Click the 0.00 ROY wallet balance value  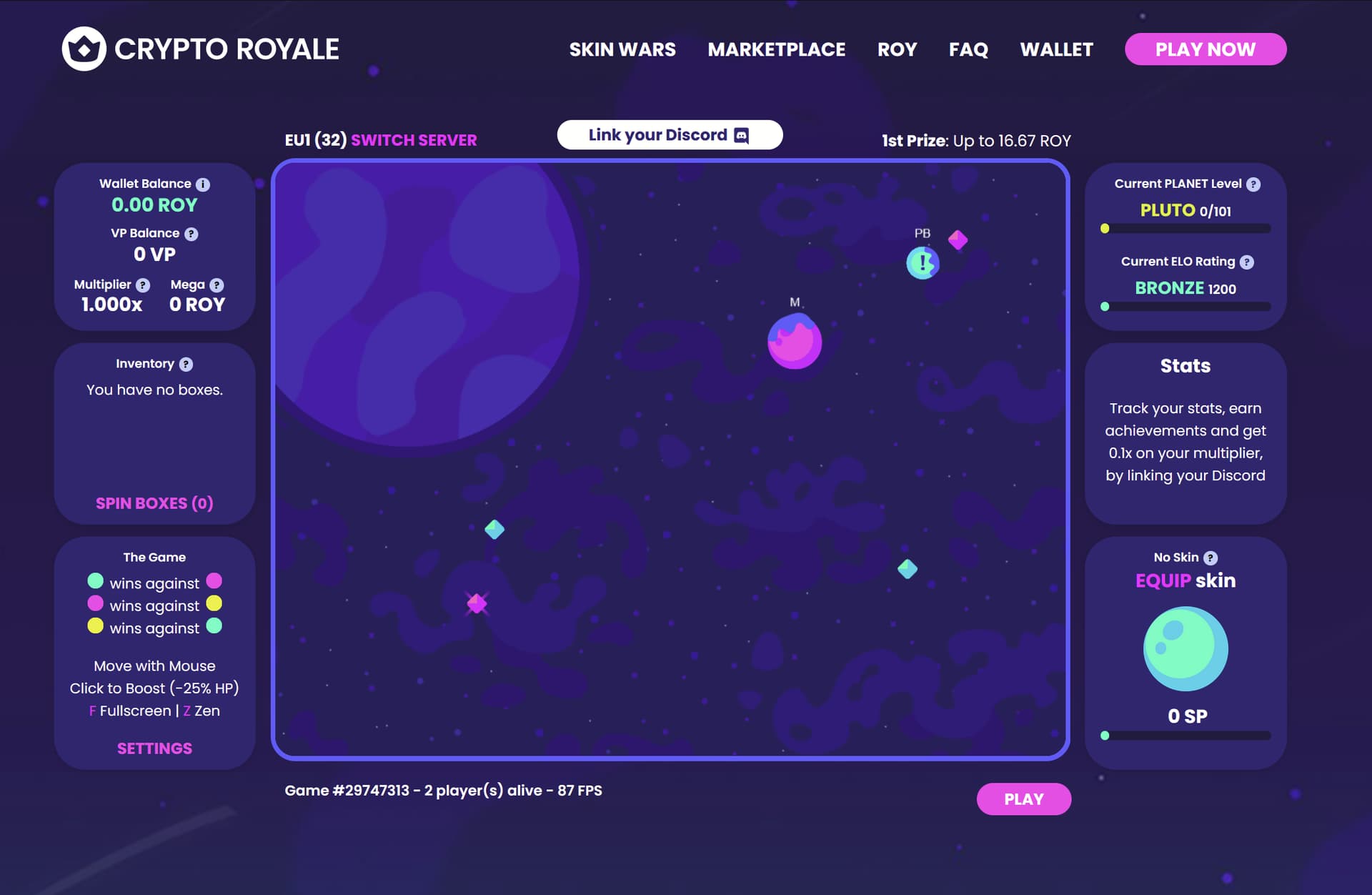(x=154, y=205)
